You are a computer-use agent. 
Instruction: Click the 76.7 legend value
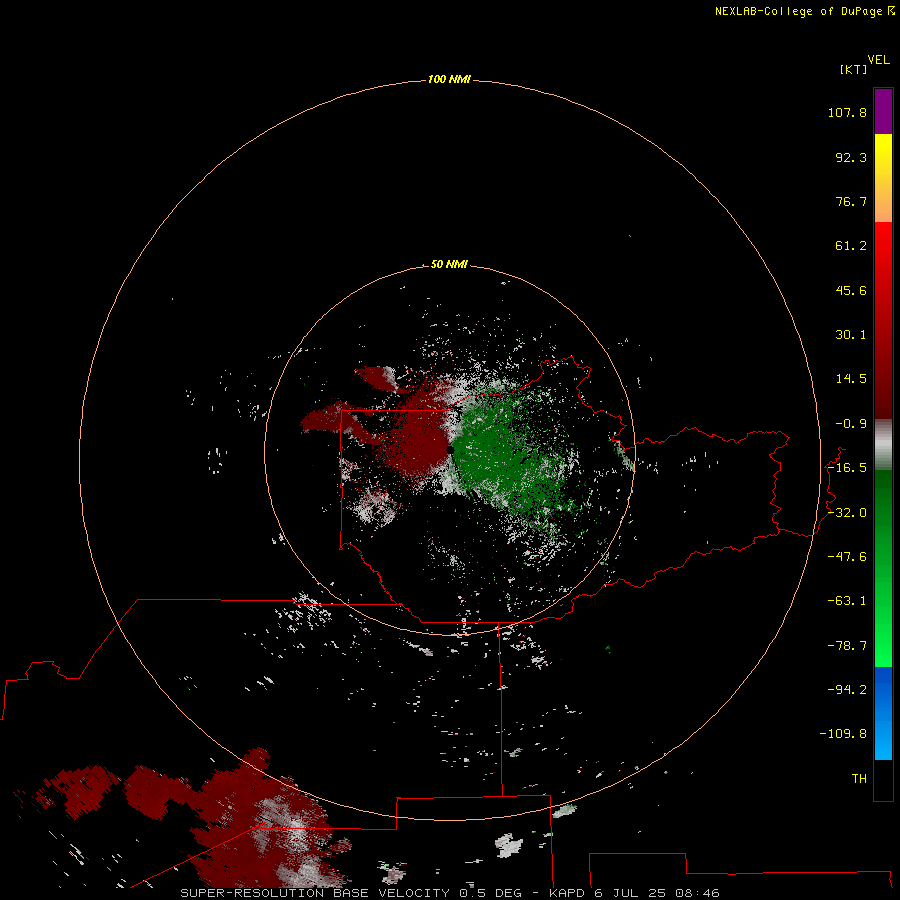(x=851, y=201)
